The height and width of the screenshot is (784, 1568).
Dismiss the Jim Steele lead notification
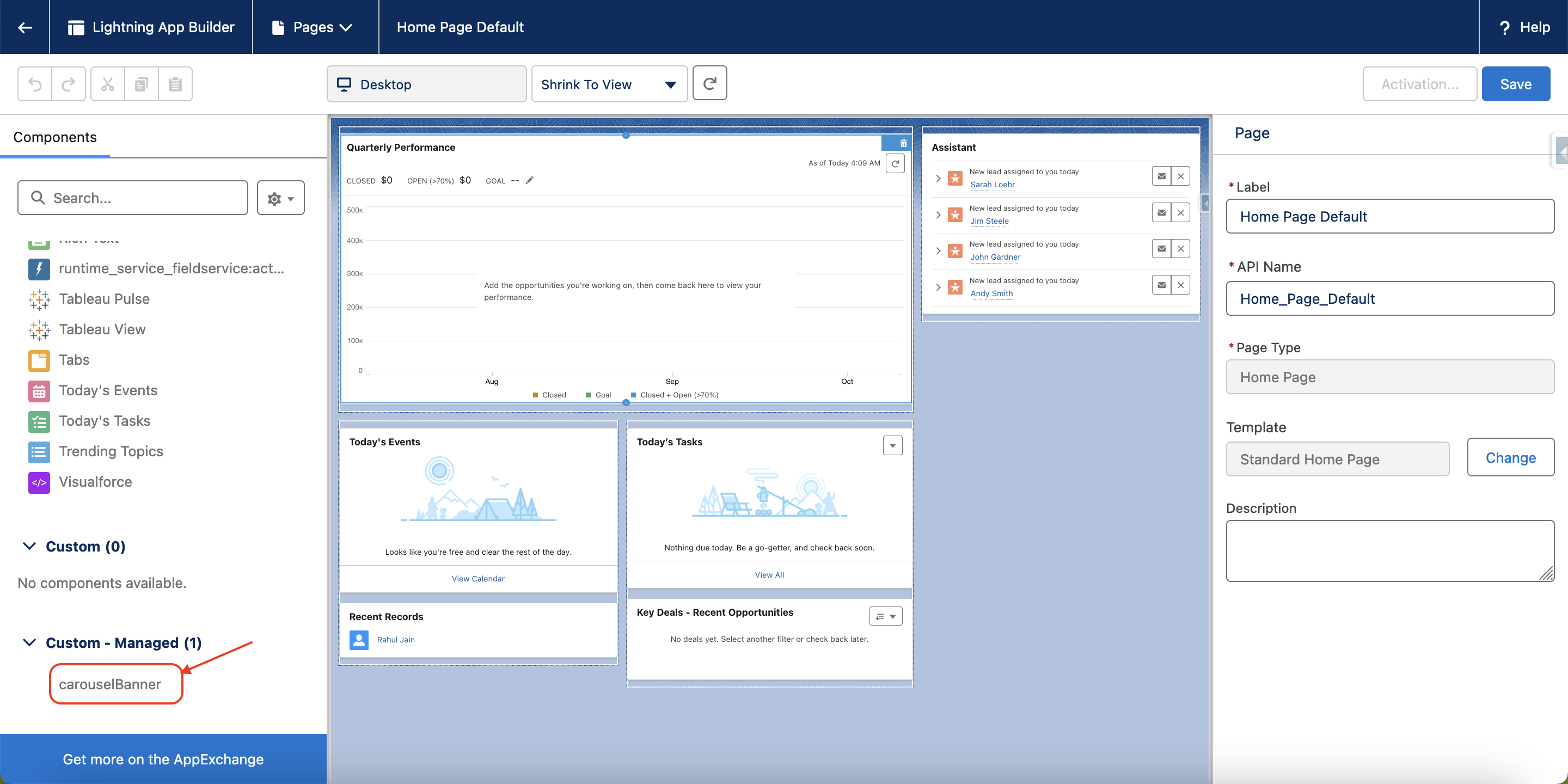1180,212
